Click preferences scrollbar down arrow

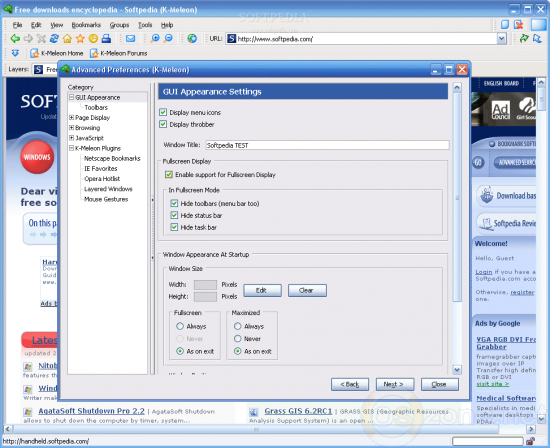pos(457,369)
